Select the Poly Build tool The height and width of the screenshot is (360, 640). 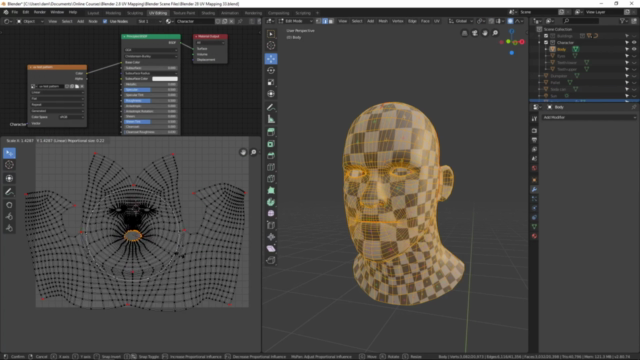tap(271, 190)
